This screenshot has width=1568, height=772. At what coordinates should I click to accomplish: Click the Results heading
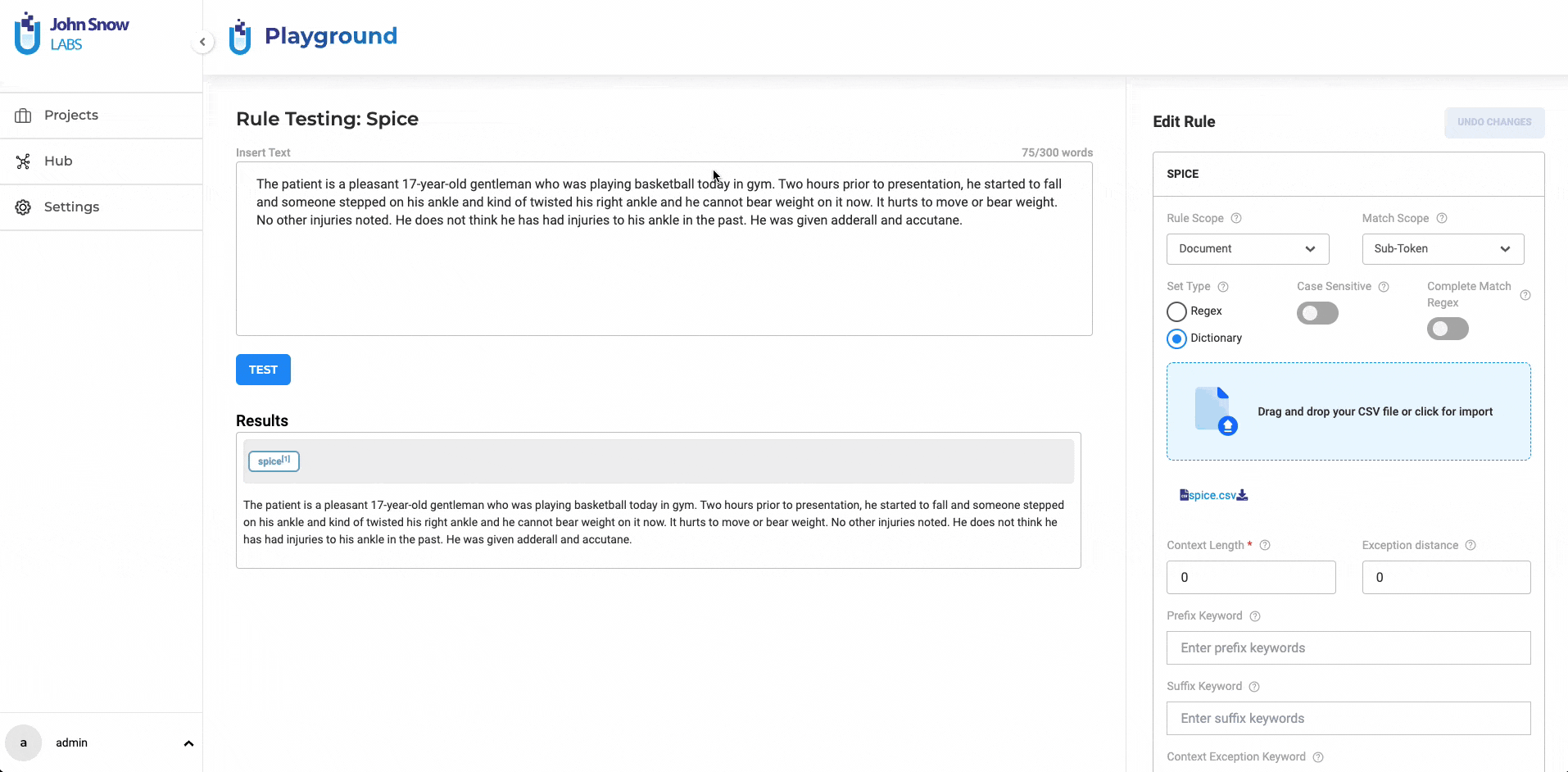pos(262,420)
